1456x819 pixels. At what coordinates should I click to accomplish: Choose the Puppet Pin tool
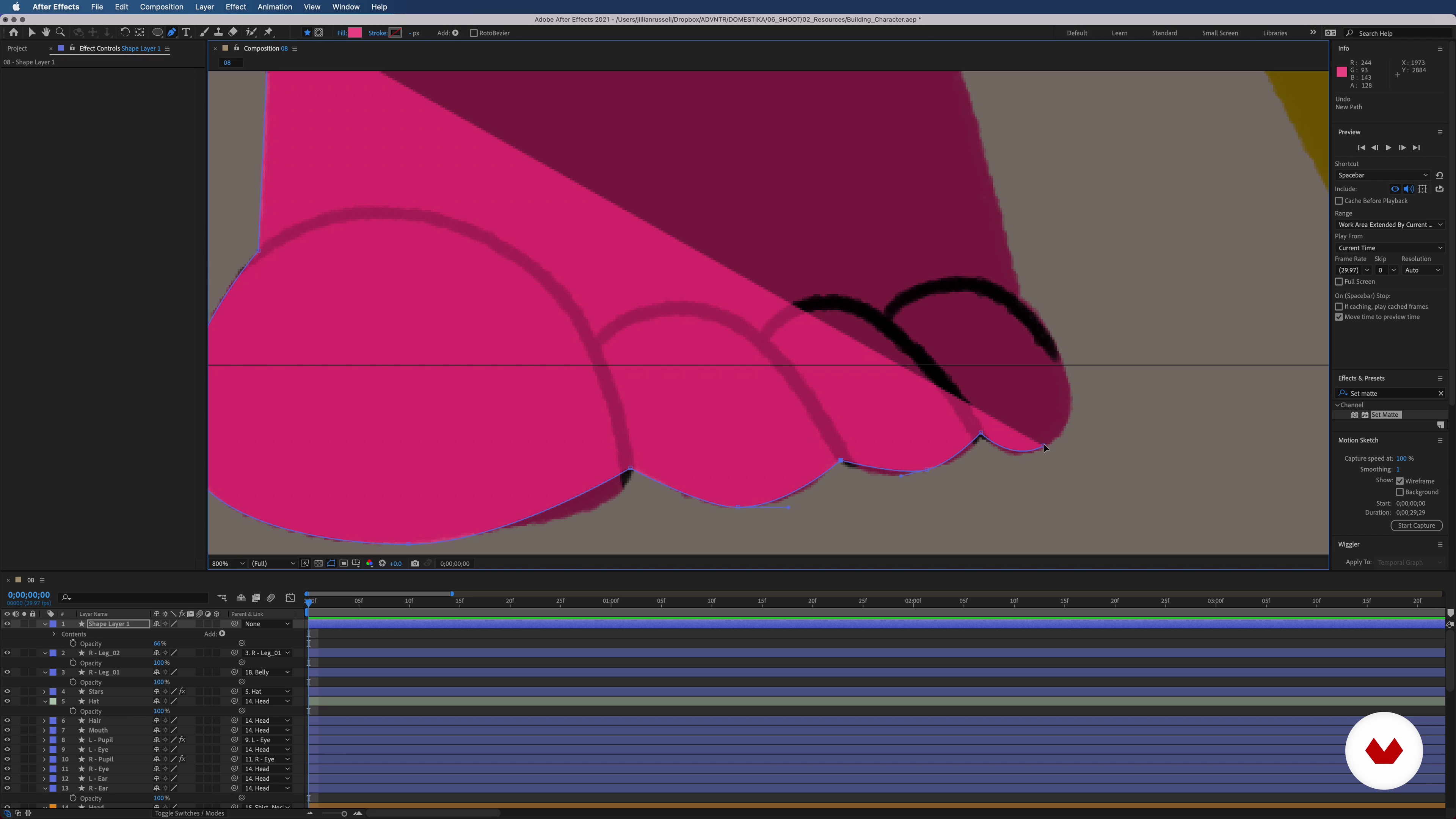(x=268, y=32)
